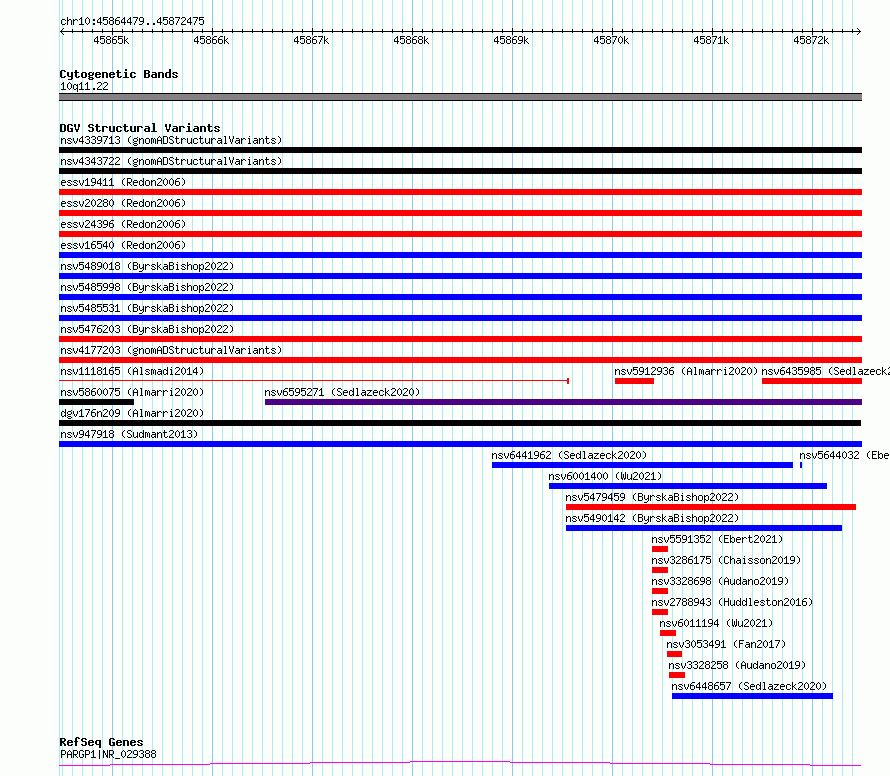890x776 pixels.
Task: Click ruler tick labeled 45869k
Action: tap(511, 40)
